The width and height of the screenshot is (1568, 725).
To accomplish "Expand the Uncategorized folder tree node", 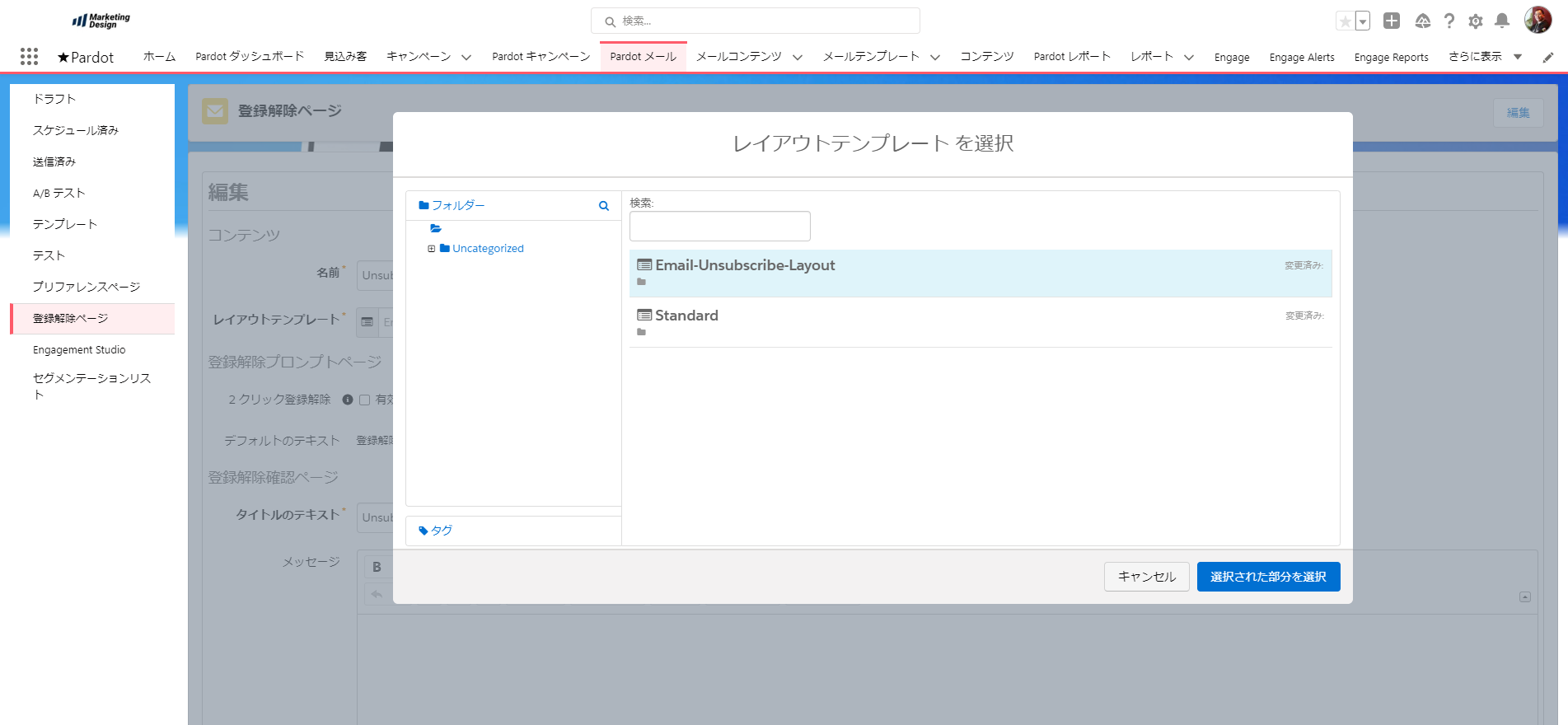I will click(431, 249).
